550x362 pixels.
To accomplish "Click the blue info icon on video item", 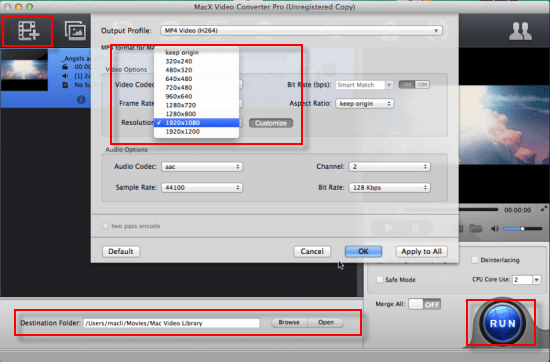I will [81, 100].
